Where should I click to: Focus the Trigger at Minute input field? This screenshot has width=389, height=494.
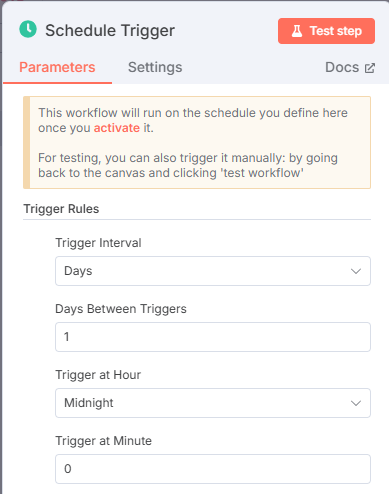pyautogui.click(x=213, y=469)
